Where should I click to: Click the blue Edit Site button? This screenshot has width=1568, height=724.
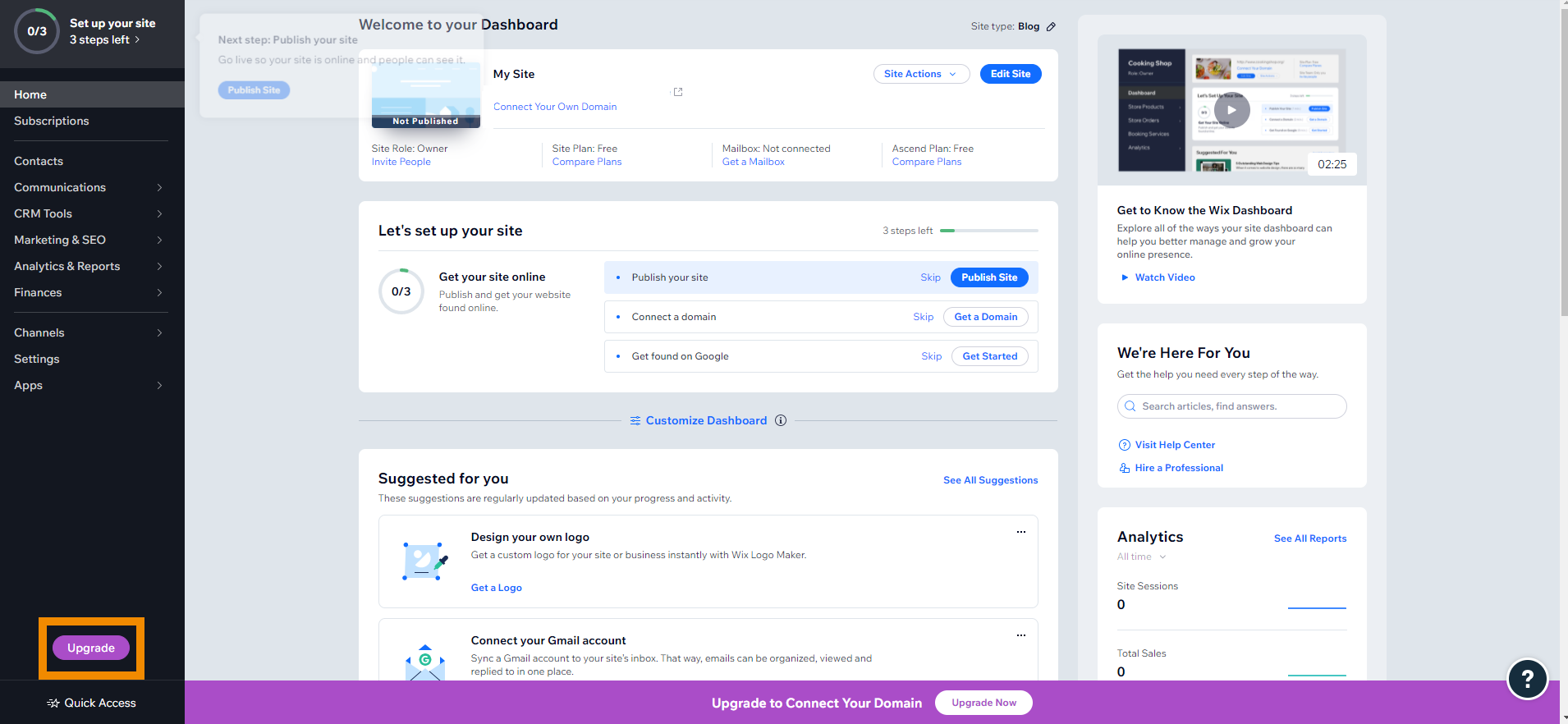pyautogui.click(x=1011, y=74)
